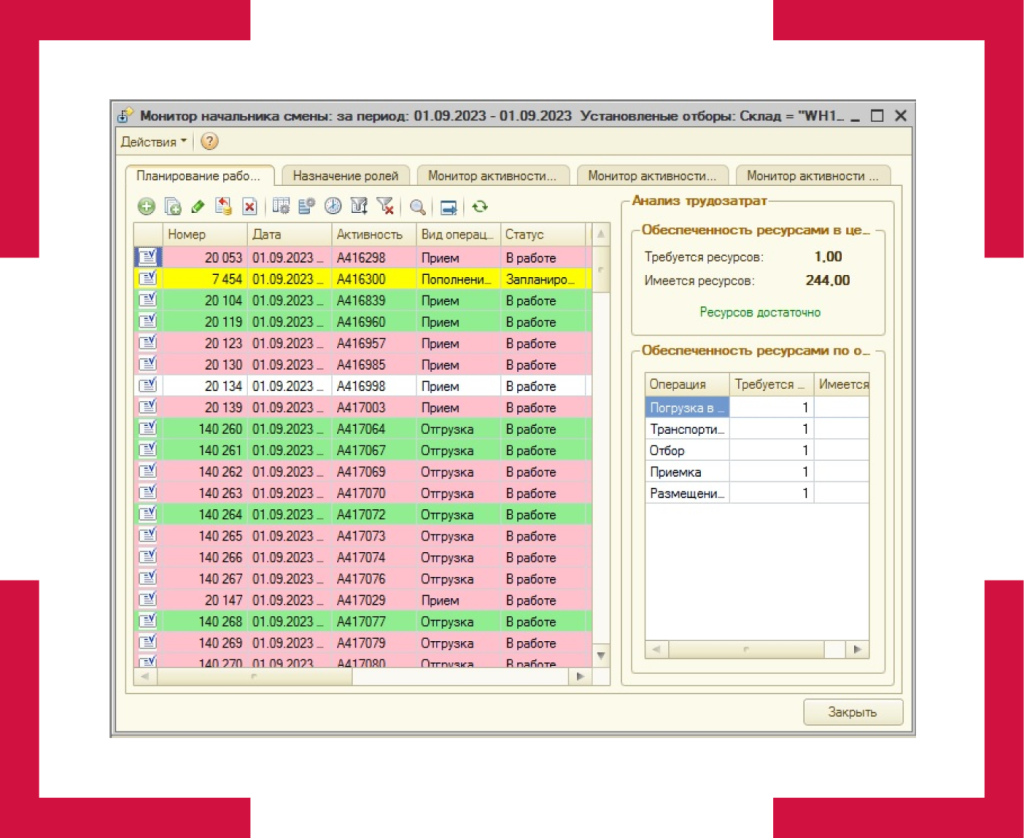This screenshot has width=1024, height=838.
Task: Click right arrow of operations table scrollbar
Action: 857,649
